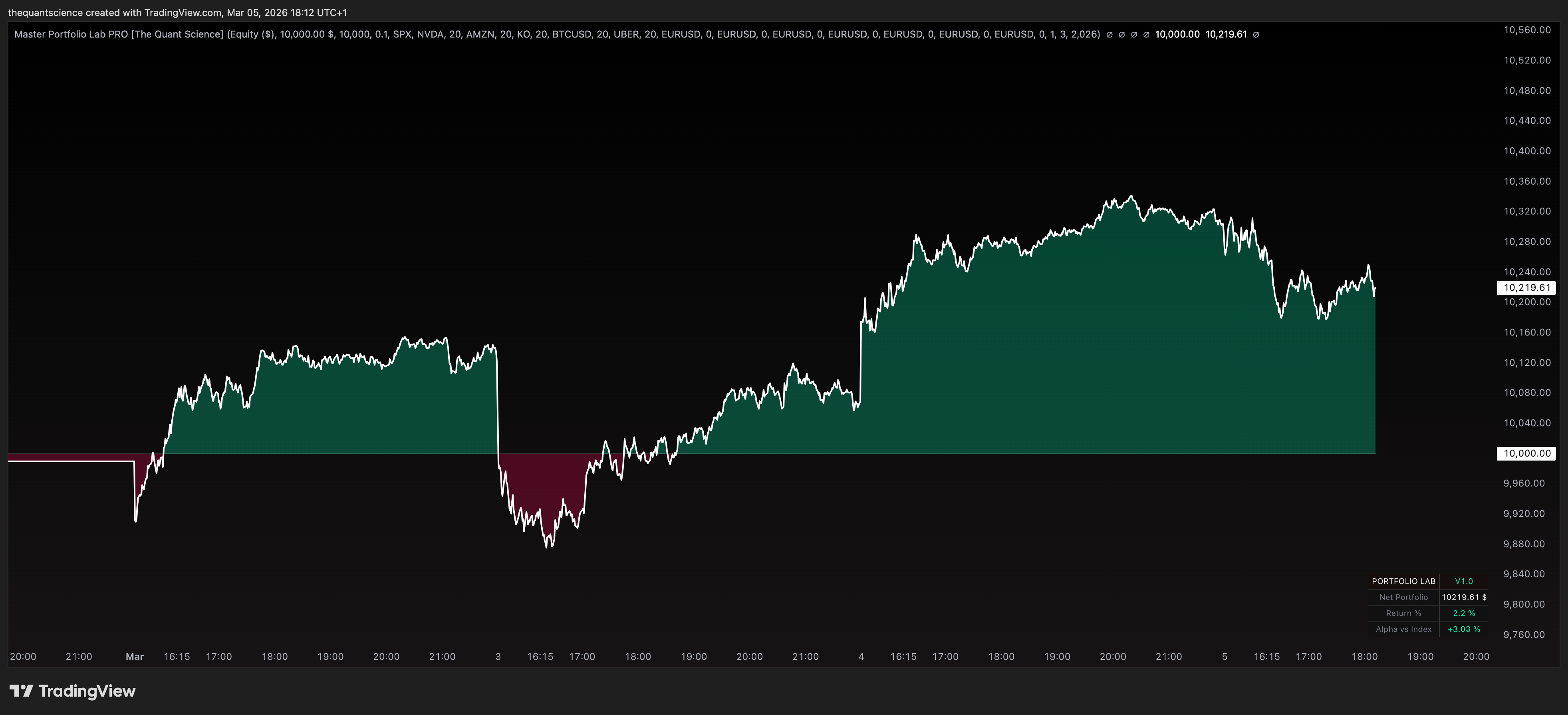Click the 10,240.00 price axis label
Viewport: 1568px width, 715px height.
click(1526, 272)
